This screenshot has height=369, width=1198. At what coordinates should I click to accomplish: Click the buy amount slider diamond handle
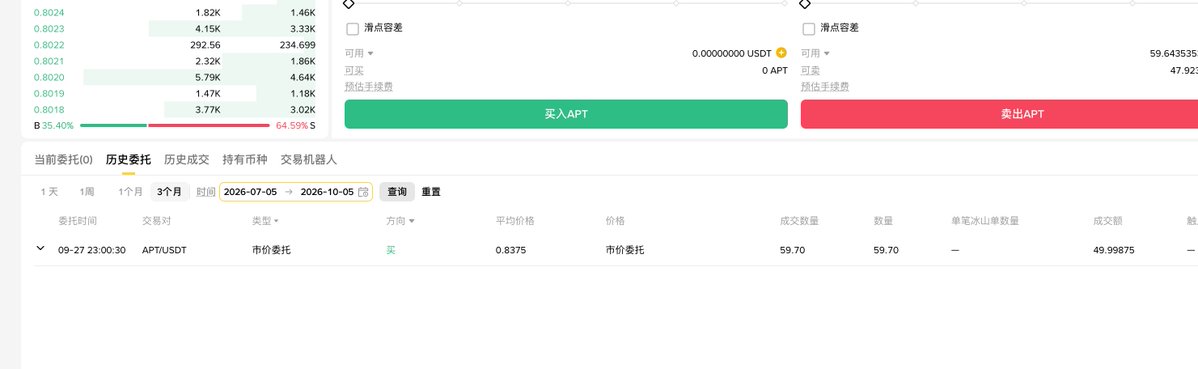click(348, 4)
